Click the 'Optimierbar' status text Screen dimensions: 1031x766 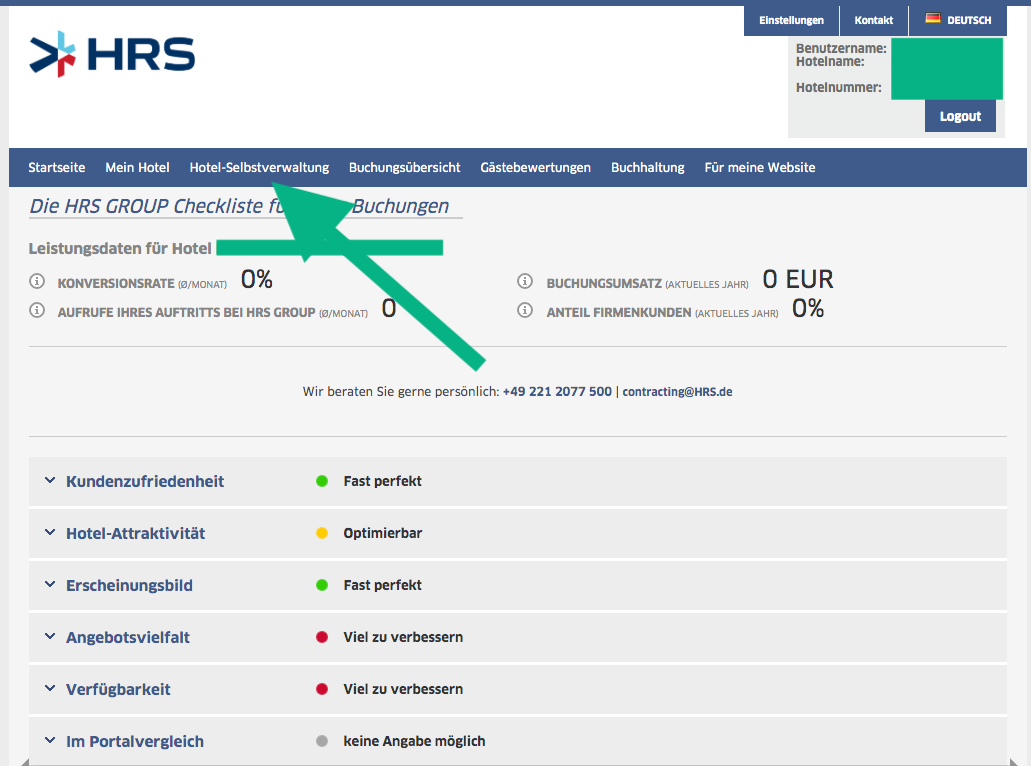pyautogui.click(x=383, y=533)
